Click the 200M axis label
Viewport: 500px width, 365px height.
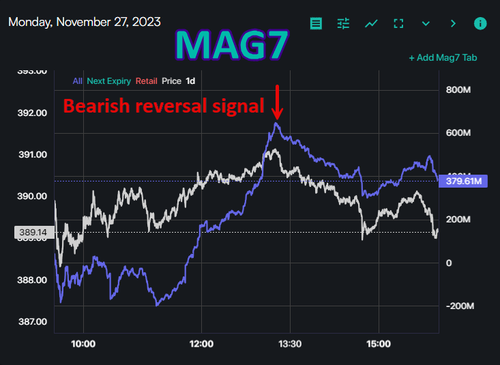[x=458, y=219]
